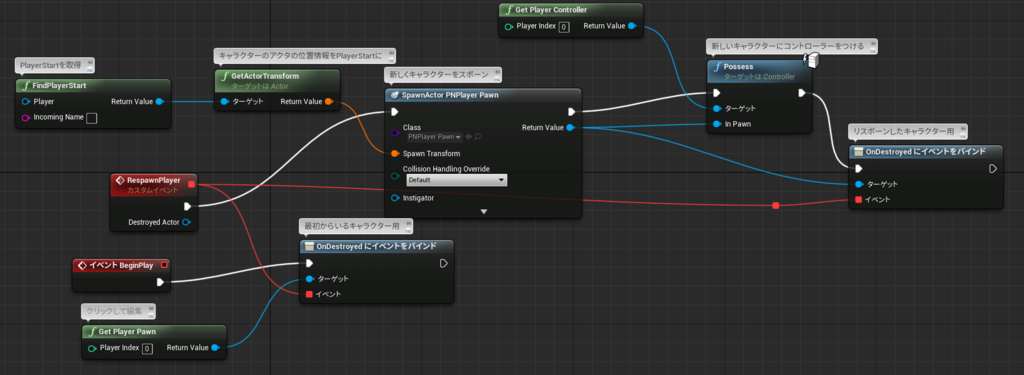Click SpawnActor execution output pin
This screenshot has height=375, width=1024.
[571, 112]
